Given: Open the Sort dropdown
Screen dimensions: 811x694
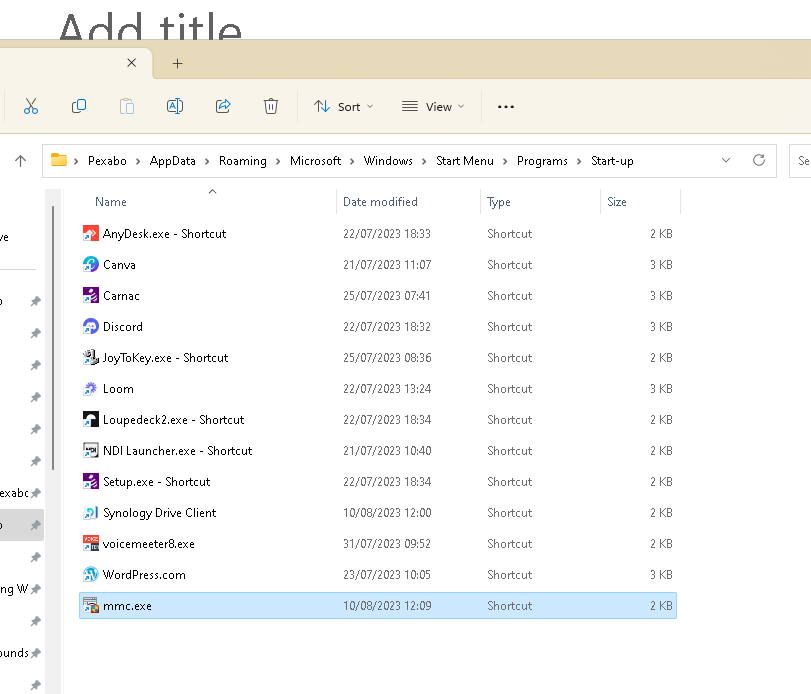Looking at the screenshot, I should point(343,107).
